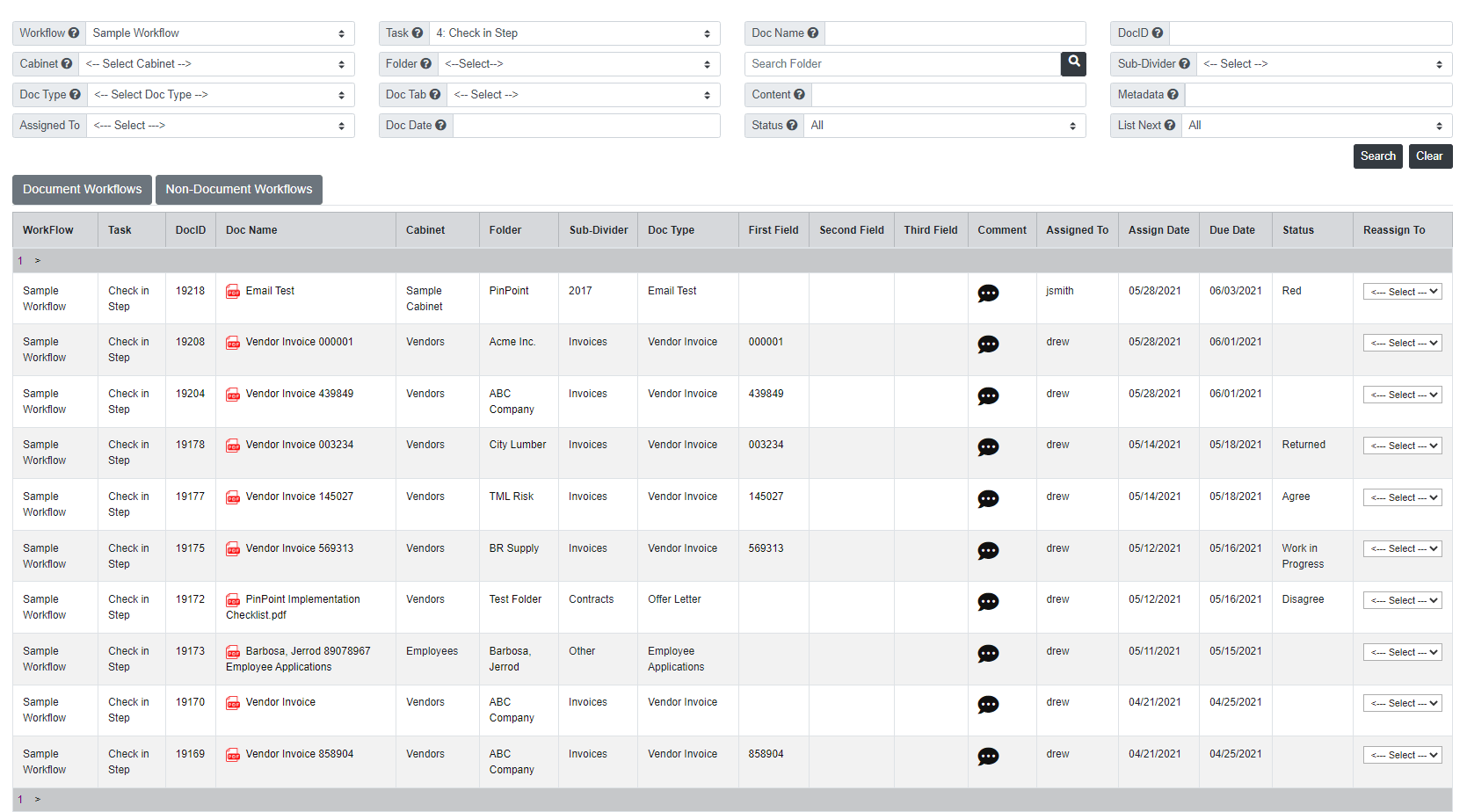Image resolution: width=1467 pixels, height=812 pixels.
Task: Open the Task dropdown showing Check in Step
Action: click(575, 33)
